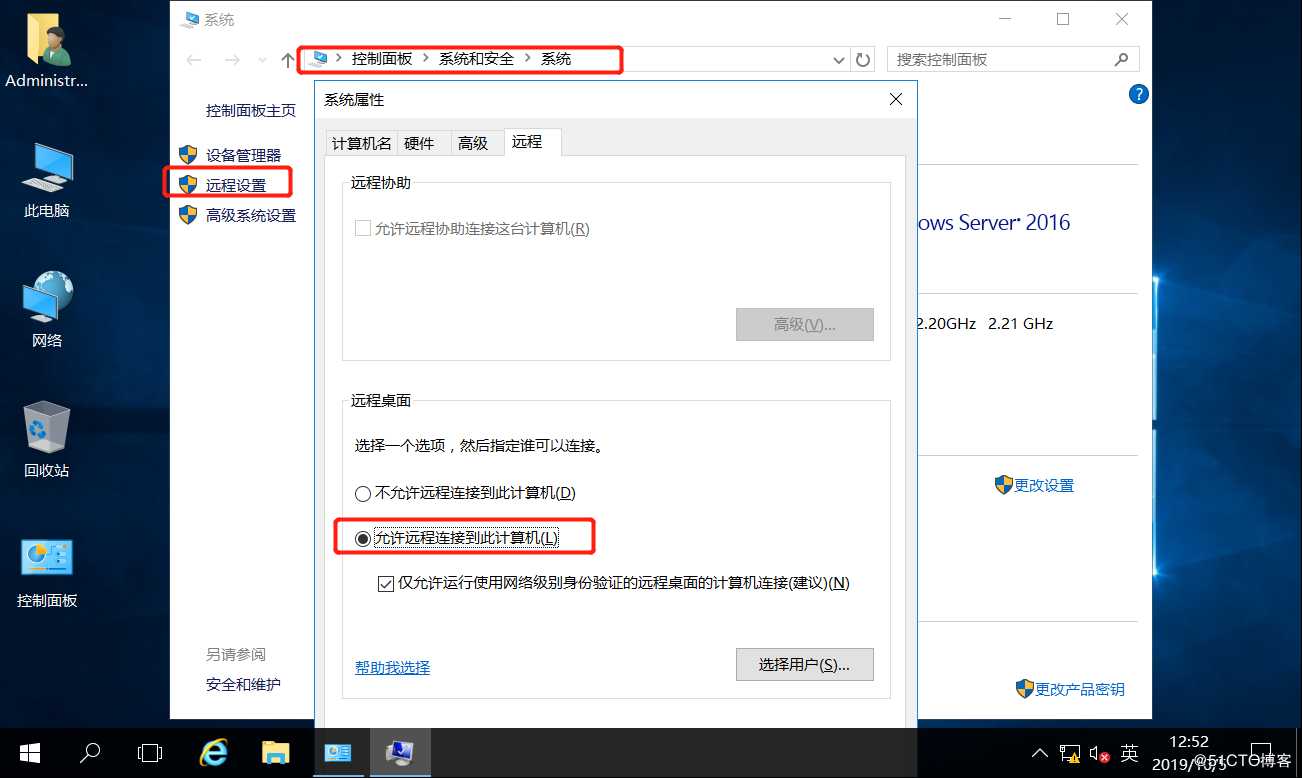
Task: Click 更改设置 shield link
Action: pyautogui.click(x=1043, y=485)
